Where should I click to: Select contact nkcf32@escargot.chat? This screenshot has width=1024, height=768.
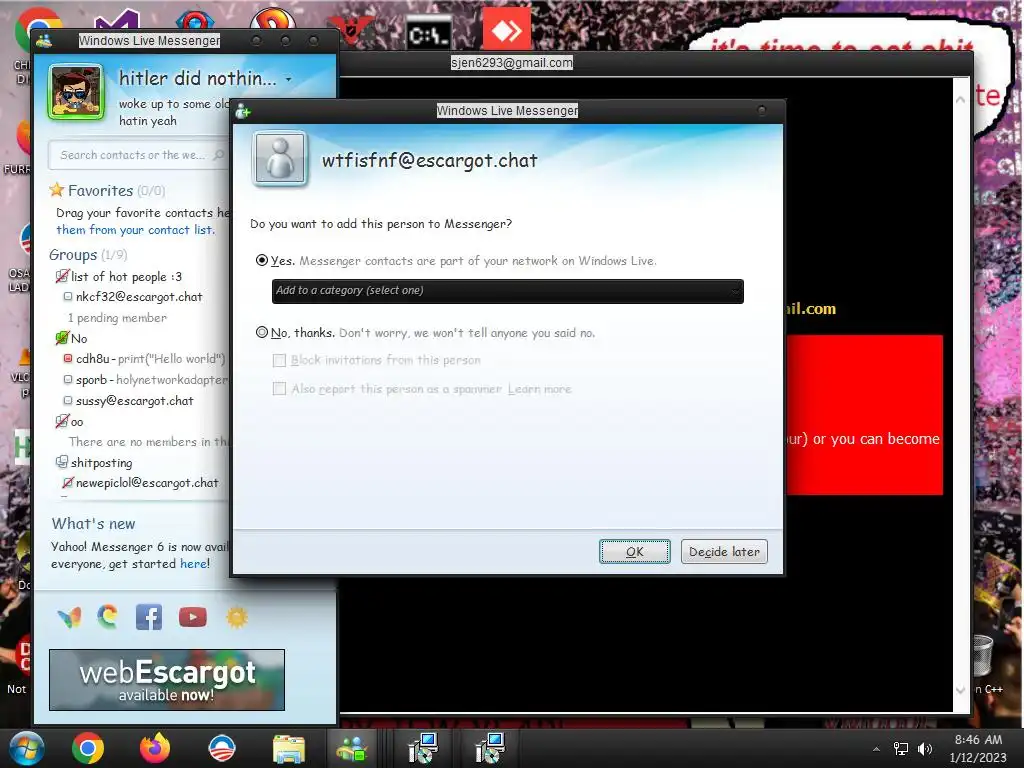pos(138,296)
